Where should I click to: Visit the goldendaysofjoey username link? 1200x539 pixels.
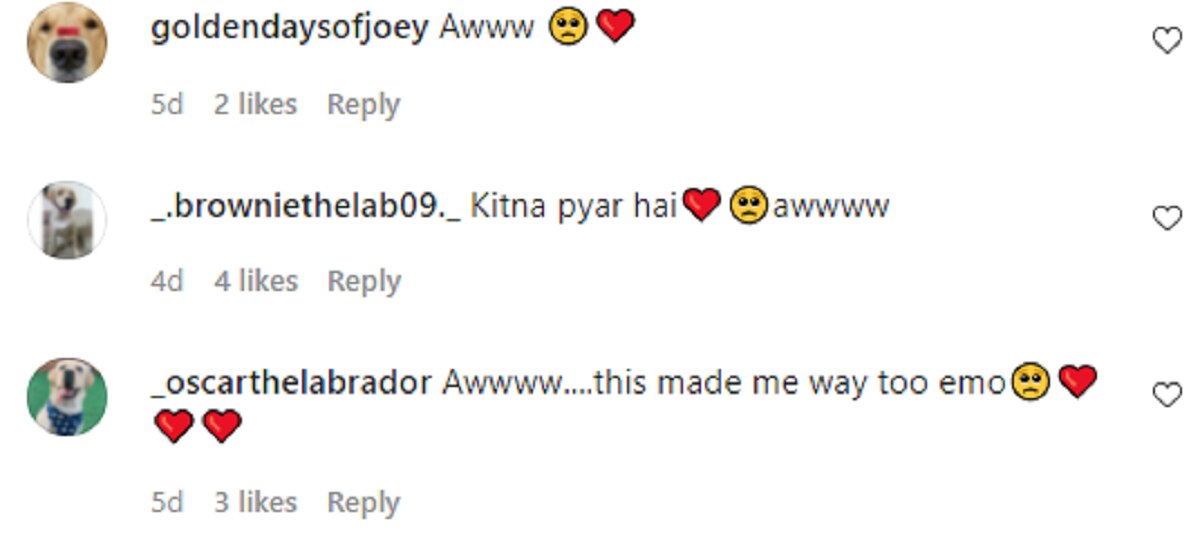(x=289, y=28)
